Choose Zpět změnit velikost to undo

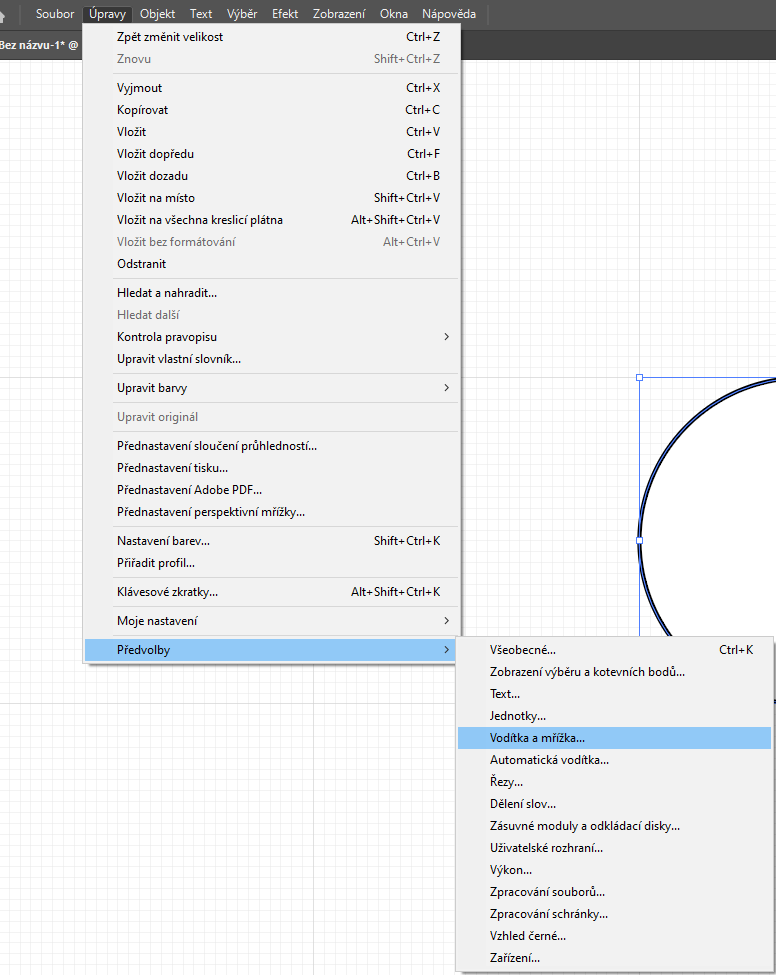pyautogui.click(x=170, y=37)
